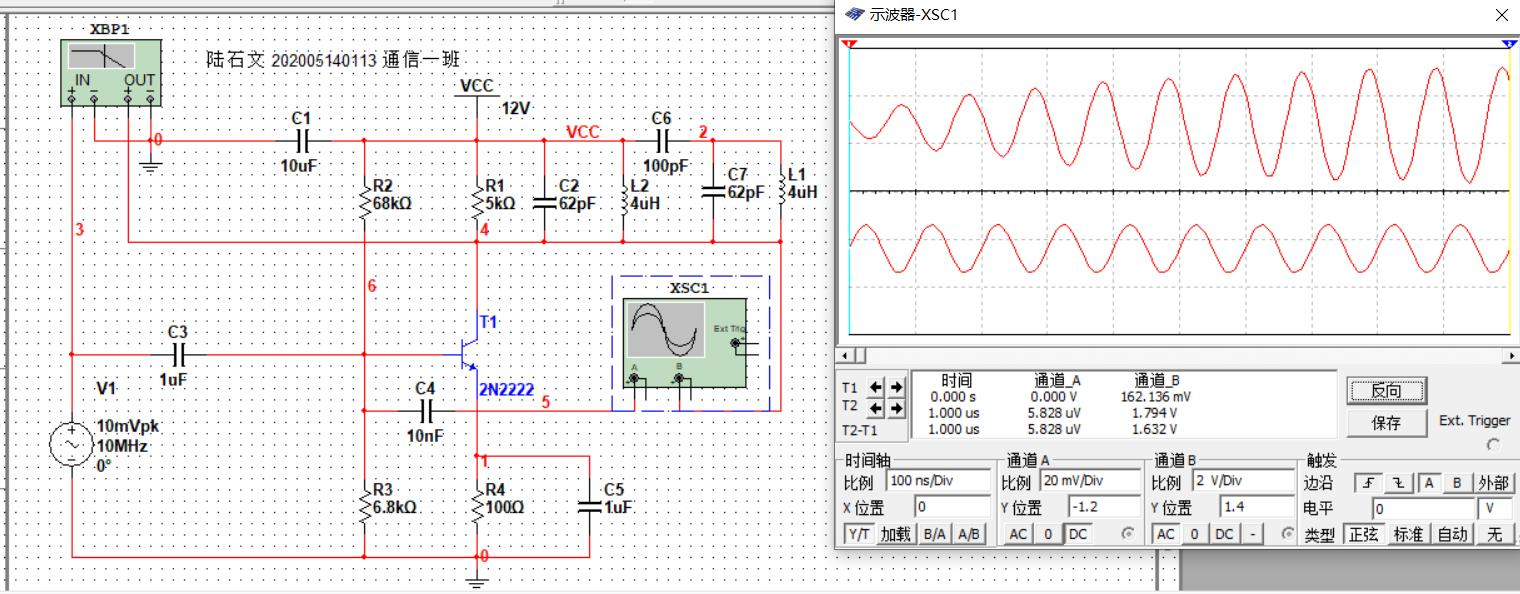
Task: Set Channel B coupling to DC
Action: [1224, 534]
